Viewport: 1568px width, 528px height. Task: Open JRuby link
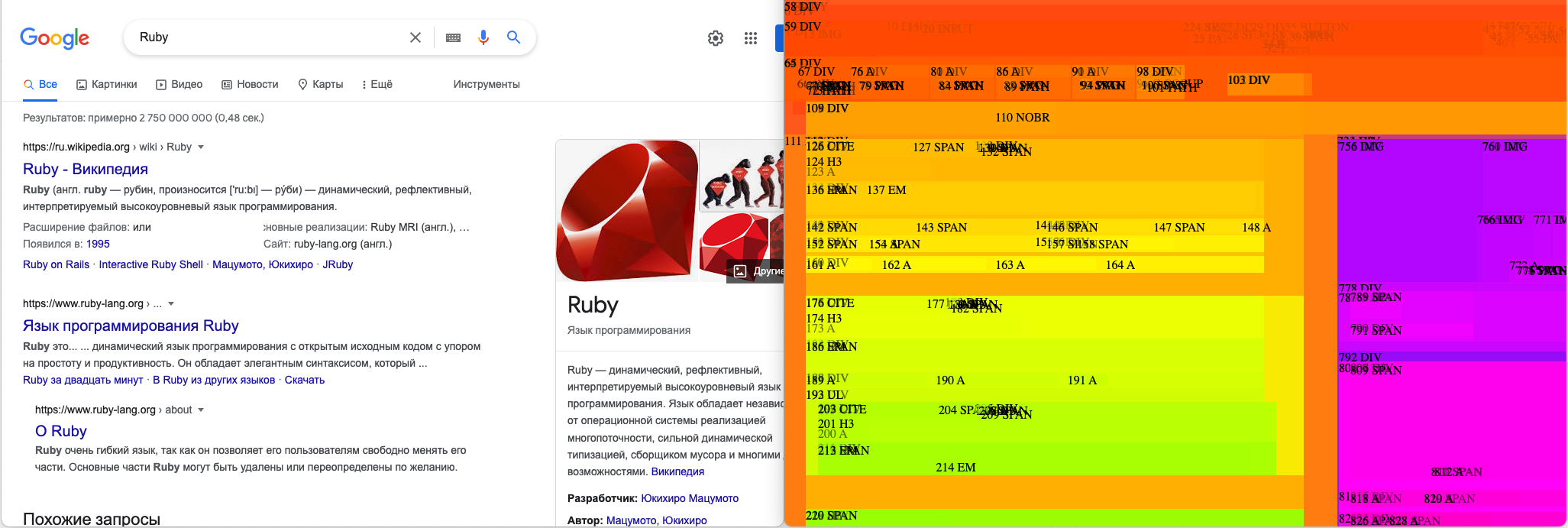pos(338,264)
